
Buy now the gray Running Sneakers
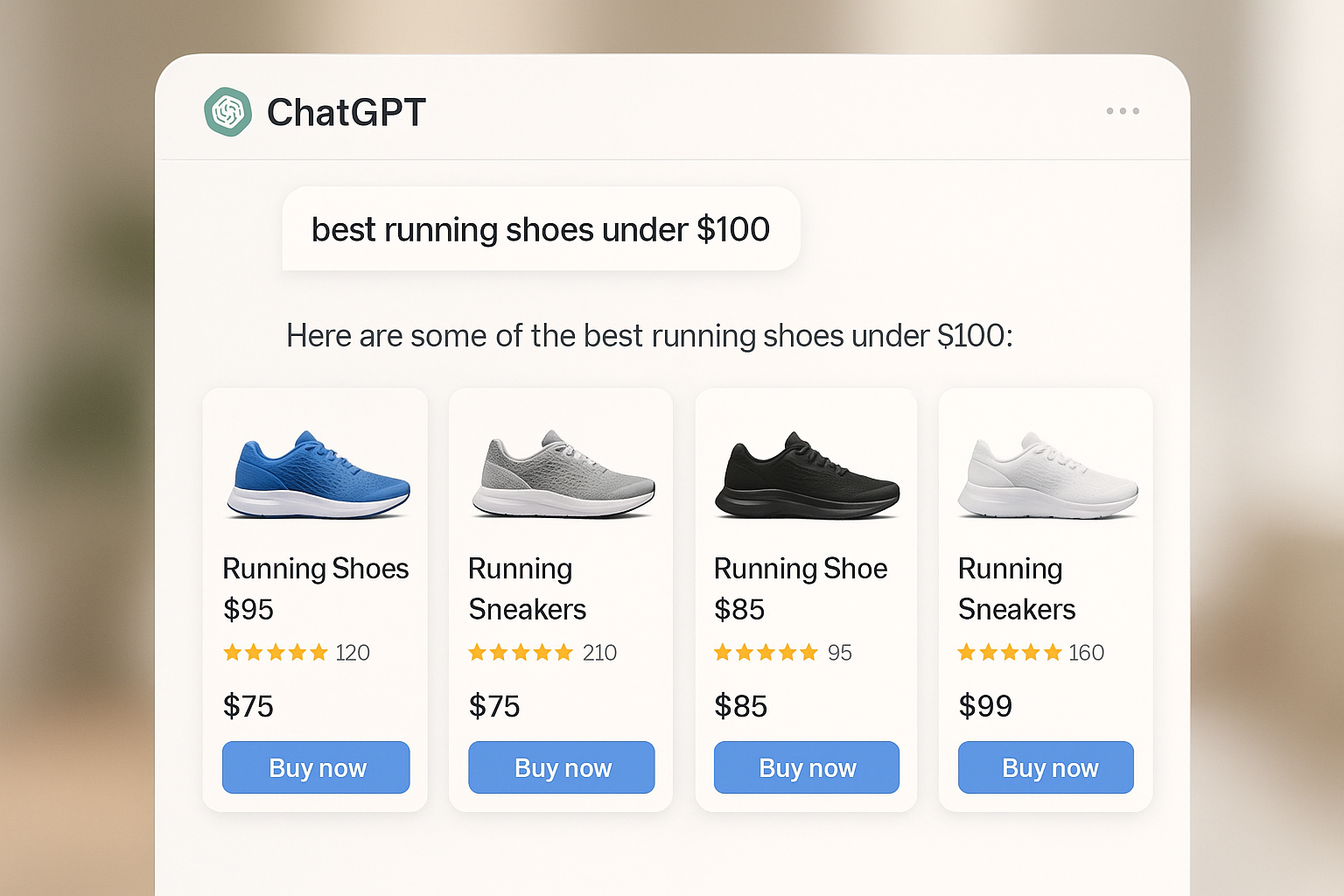[561, 767]
